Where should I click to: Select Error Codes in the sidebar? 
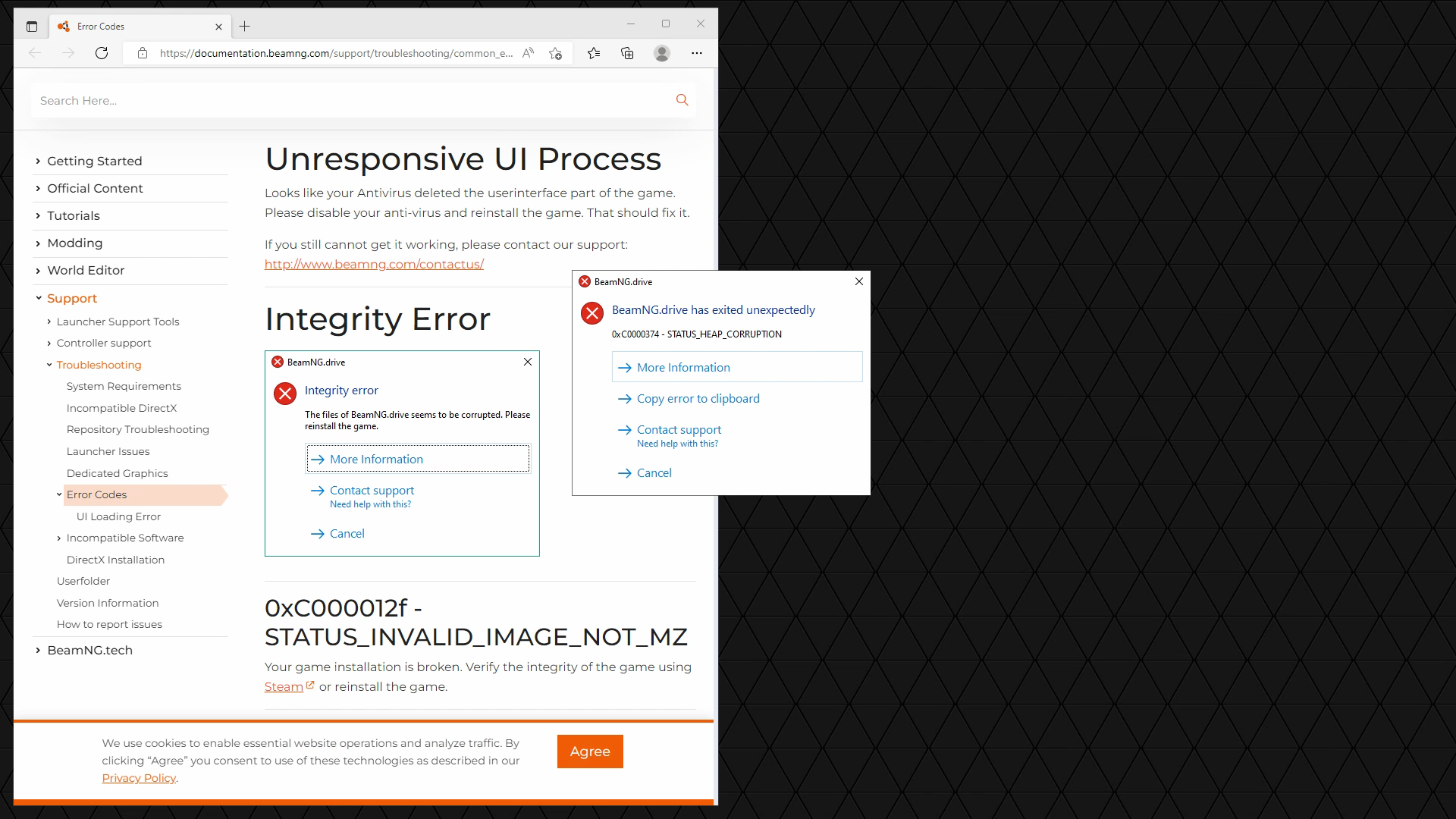144,494
